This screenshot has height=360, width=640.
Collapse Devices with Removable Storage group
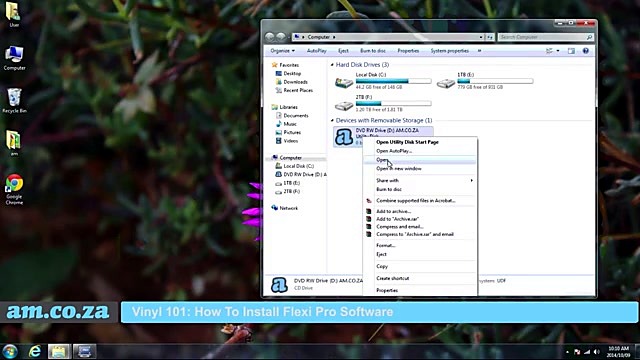332,120
